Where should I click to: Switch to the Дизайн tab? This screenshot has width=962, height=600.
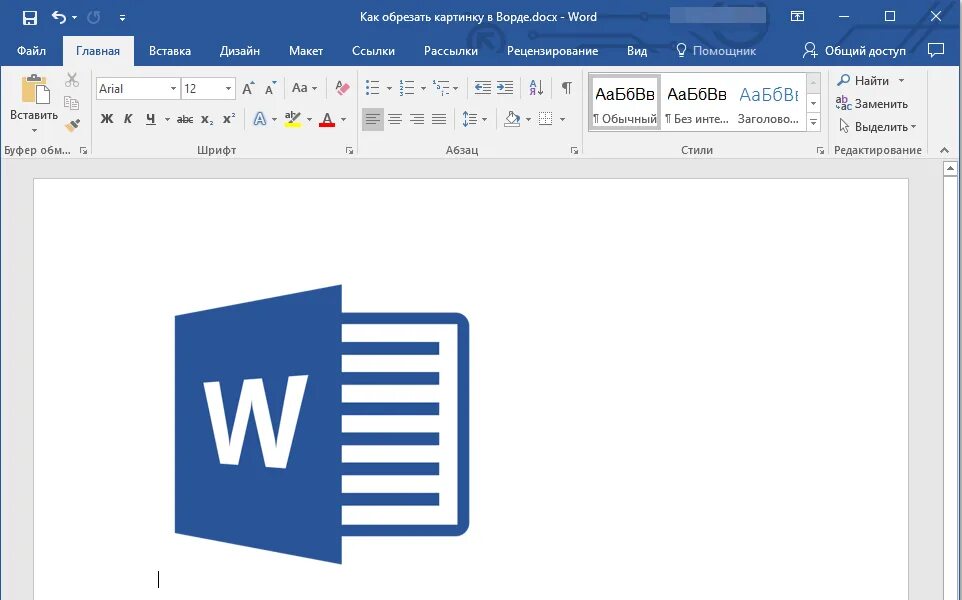[240, 51]
